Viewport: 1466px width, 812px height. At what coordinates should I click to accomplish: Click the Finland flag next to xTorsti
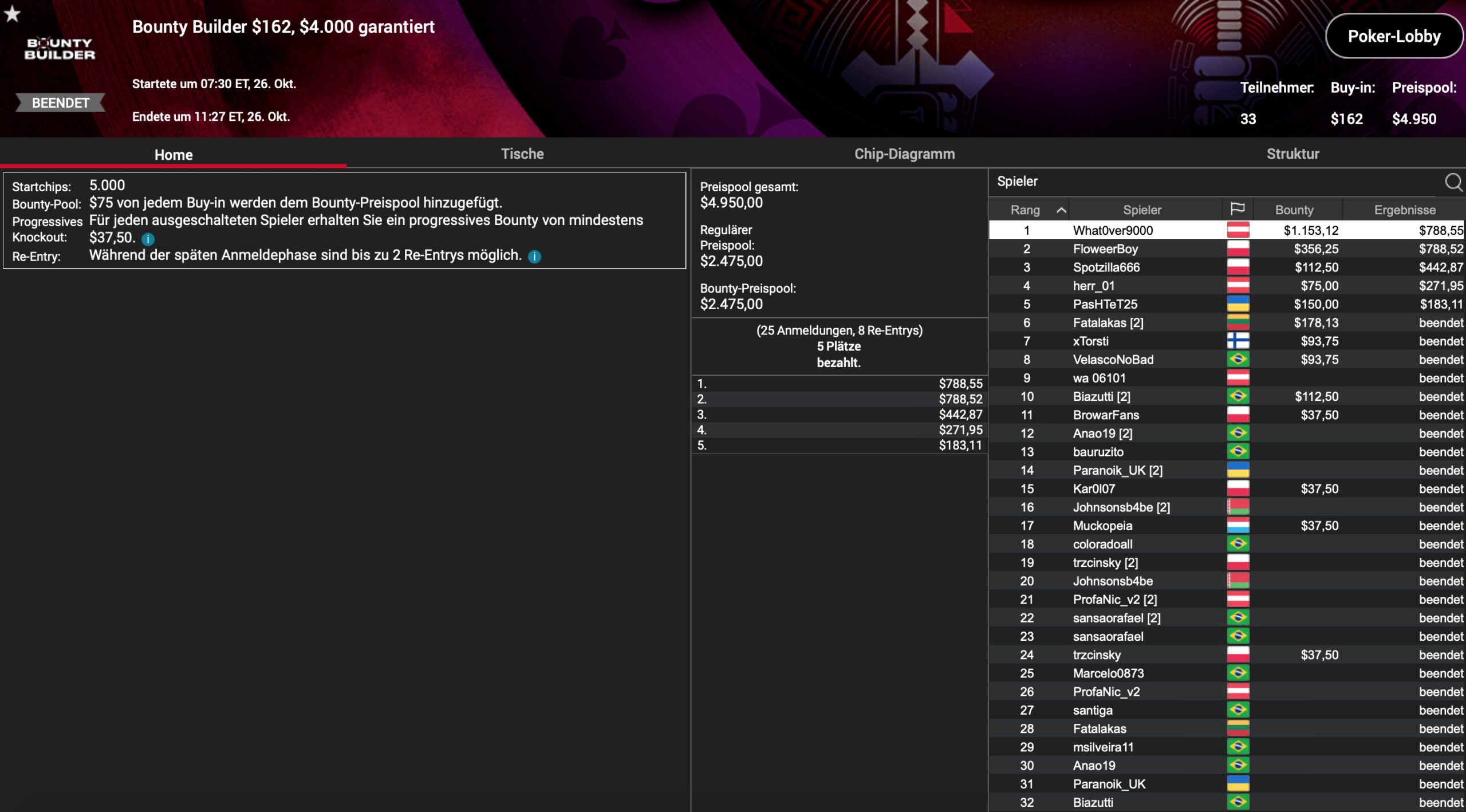tap(1238, 341)
